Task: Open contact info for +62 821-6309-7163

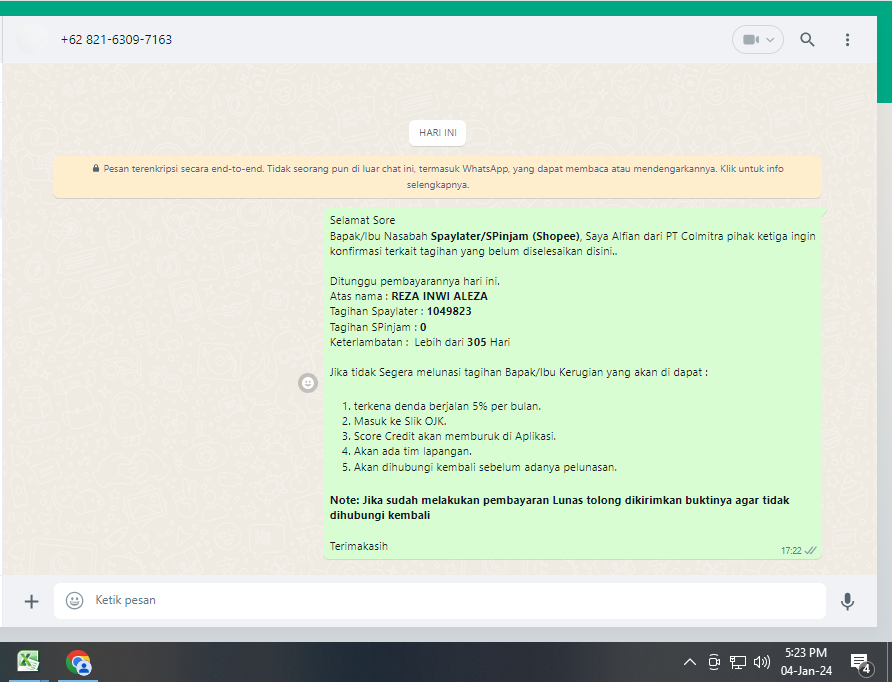Action: click(x=116, y=39)
